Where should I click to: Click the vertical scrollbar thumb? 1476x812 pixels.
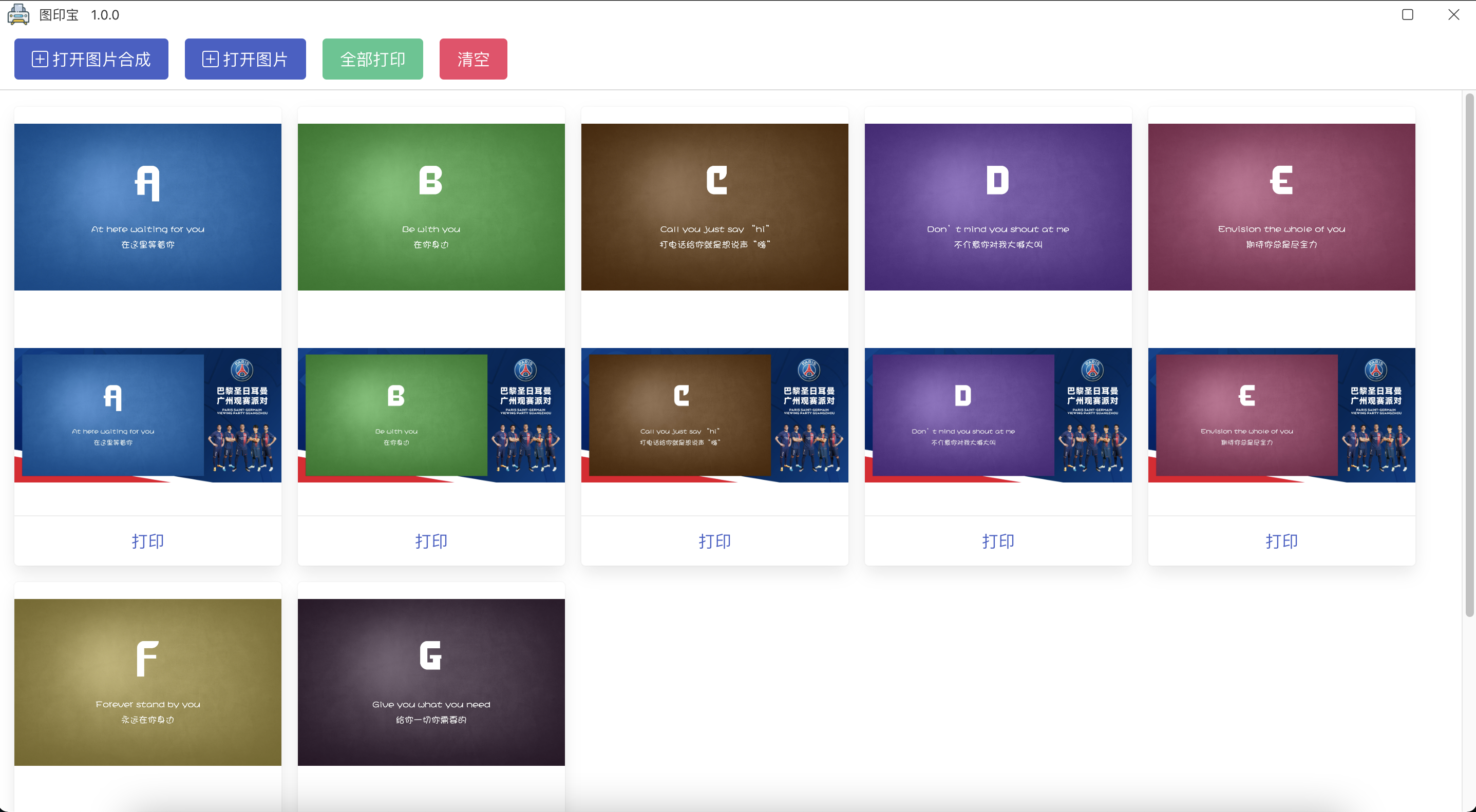click(1469, 355)
